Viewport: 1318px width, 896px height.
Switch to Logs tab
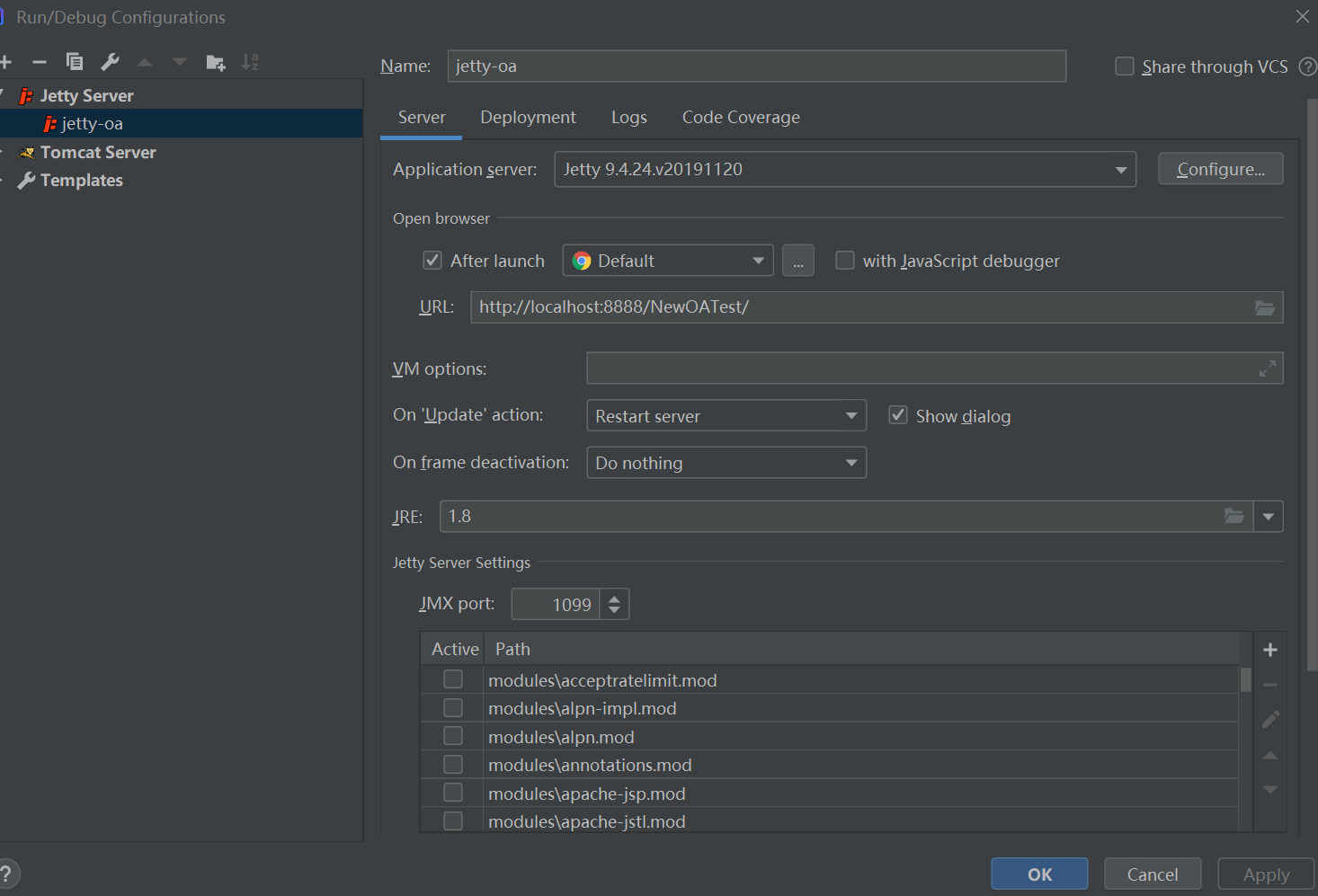pos(629,118)
